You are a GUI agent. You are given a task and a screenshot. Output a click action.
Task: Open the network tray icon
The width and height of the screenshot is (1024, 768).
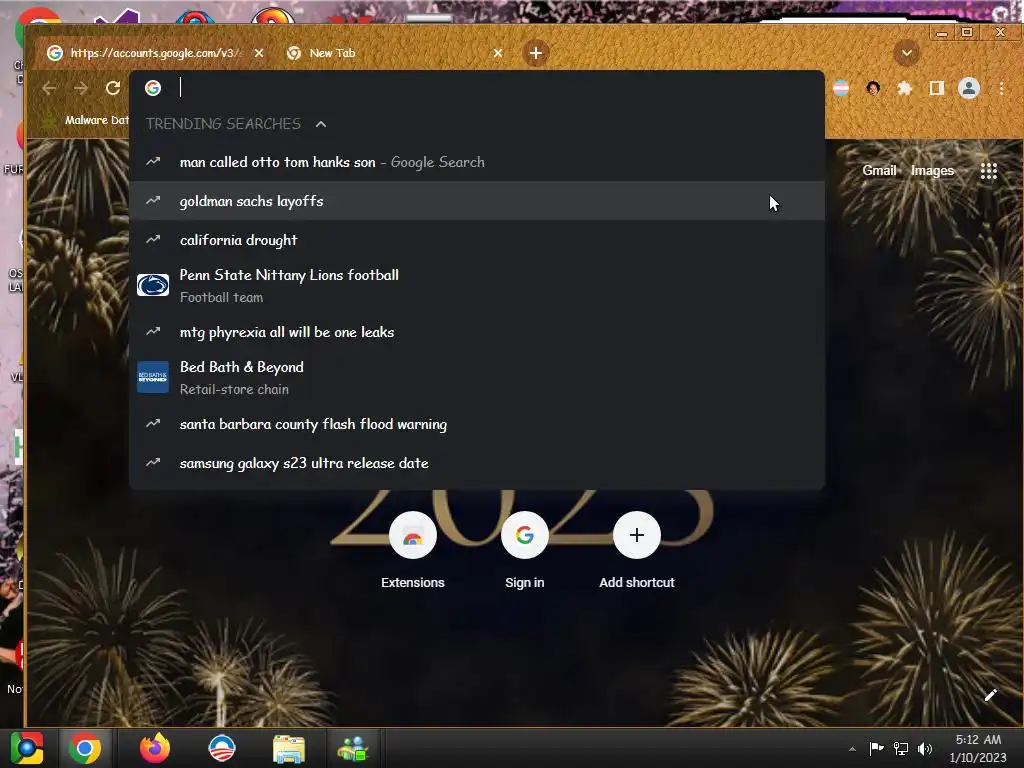click(x=901, y=748)
